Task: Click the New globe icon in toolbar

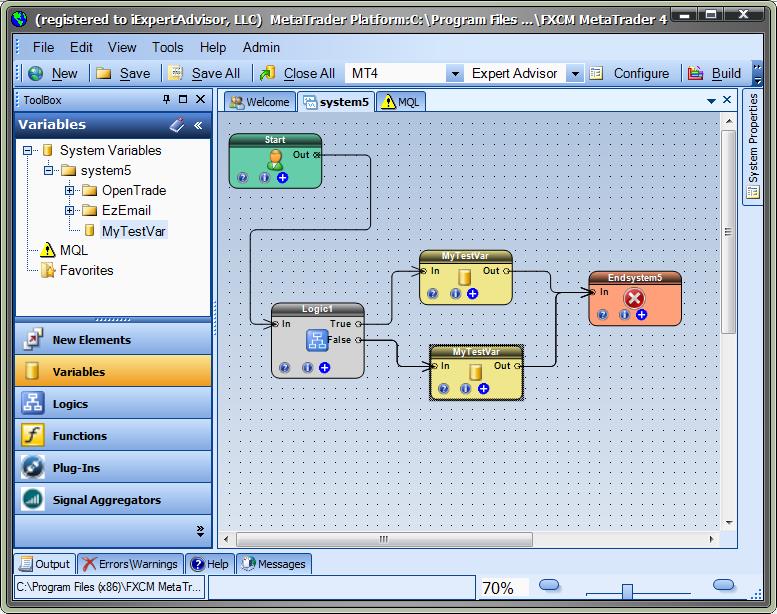Action: click(36, 73)
